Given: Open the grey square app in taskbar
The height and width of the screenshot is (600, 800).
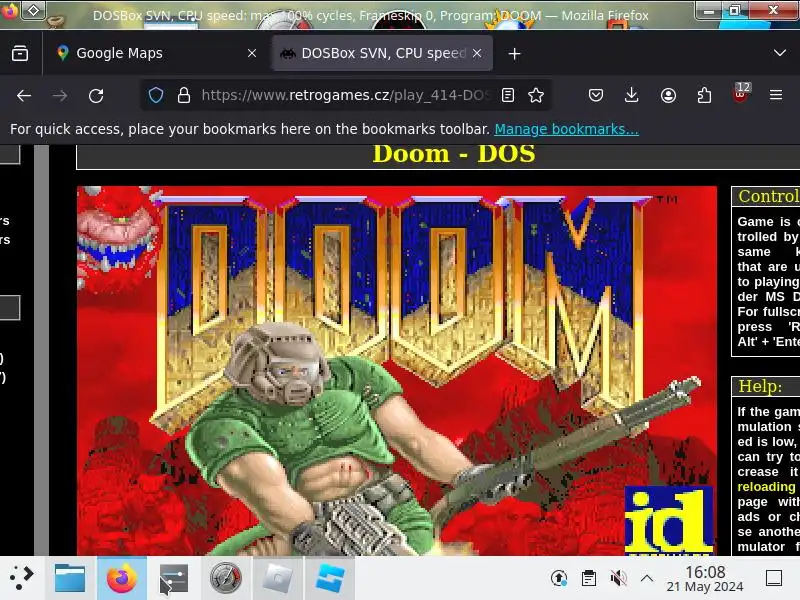Looking at the screenshot, I should [x=278, y=578].
